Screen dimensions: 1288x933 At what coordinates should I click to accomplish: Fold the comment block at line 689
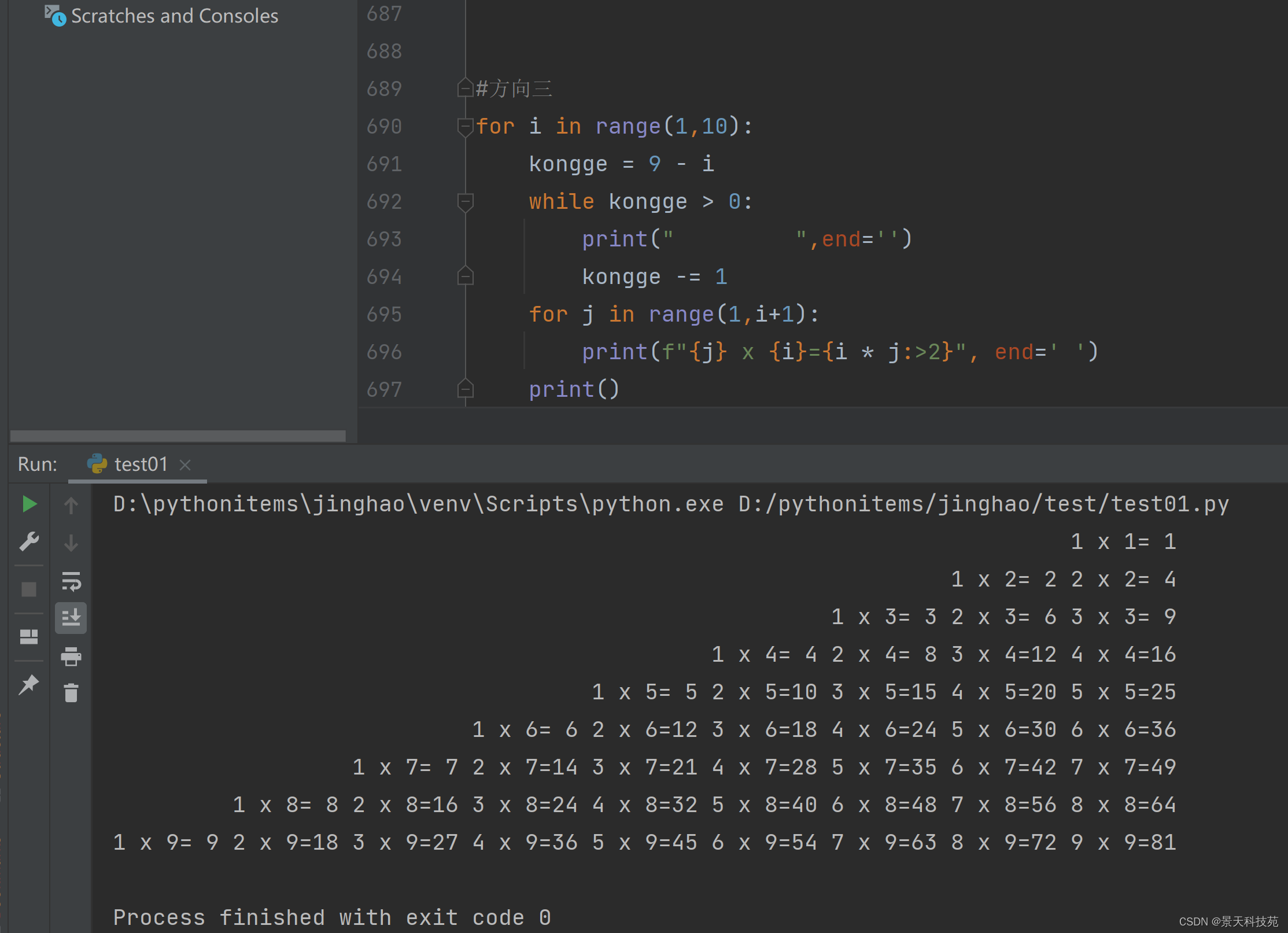pos(465,88)
